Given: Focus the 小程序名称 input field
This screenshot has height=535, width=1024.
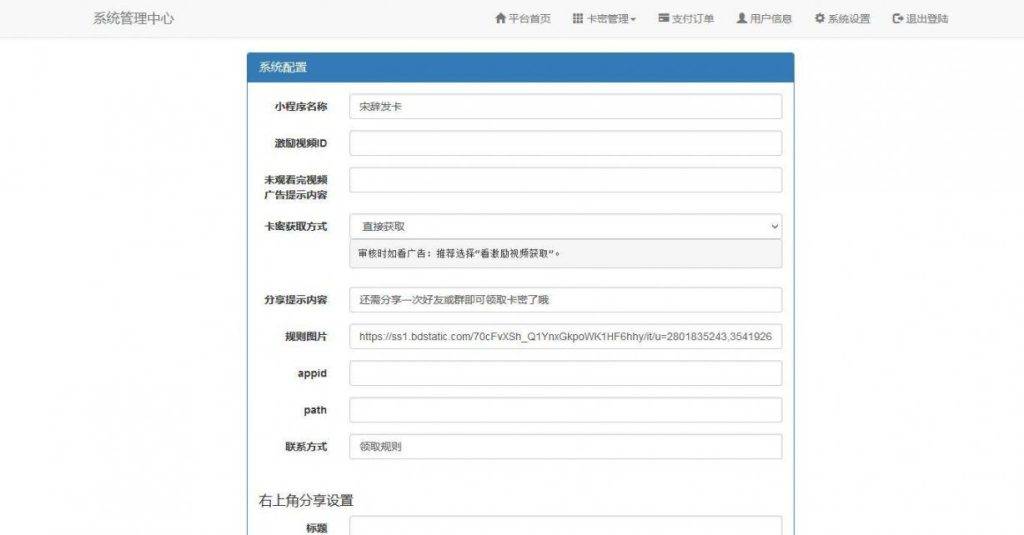Looking at the screenshot, I should (x=566, y=106).
